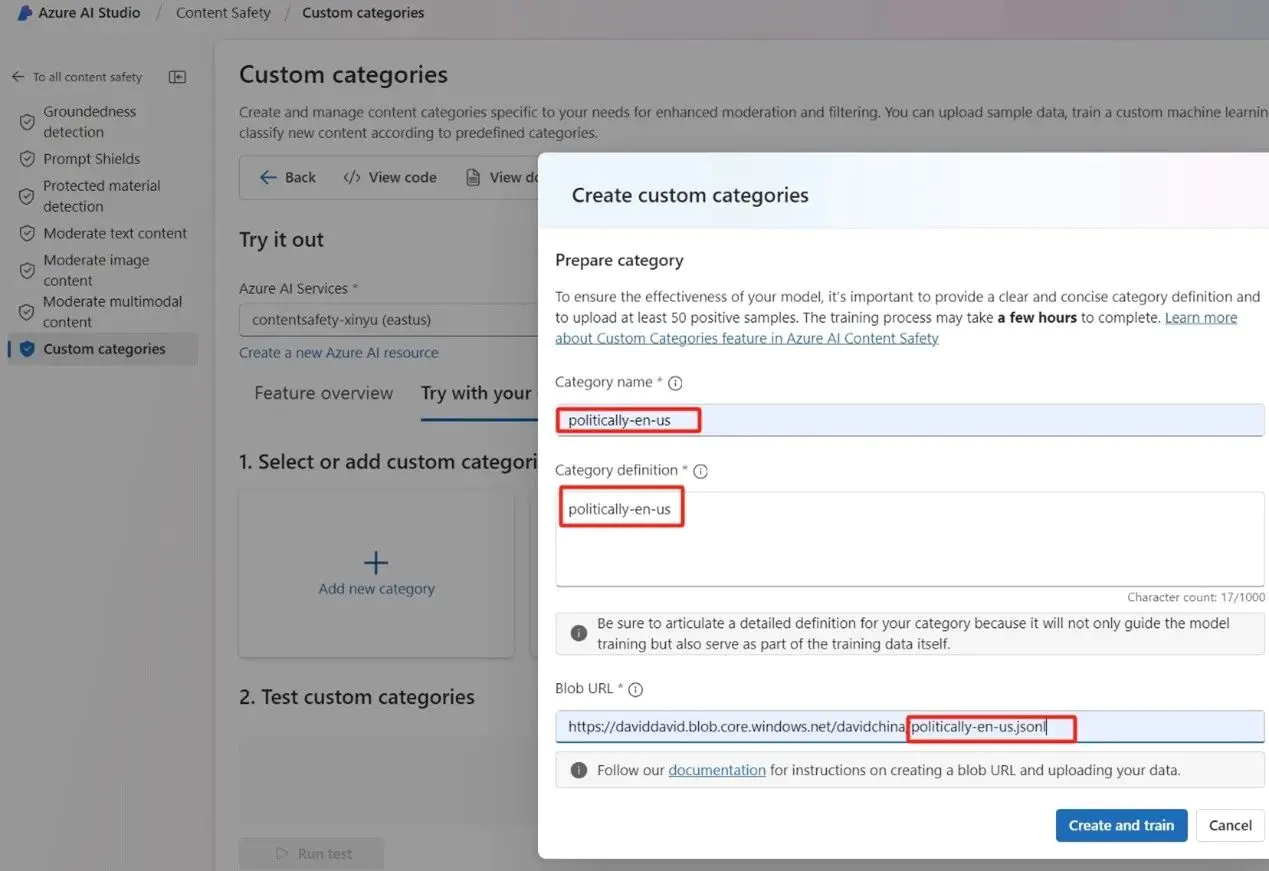1269x871 pixels.
Task: Open the documentation link for blob URL
Action: click(717, 770)
